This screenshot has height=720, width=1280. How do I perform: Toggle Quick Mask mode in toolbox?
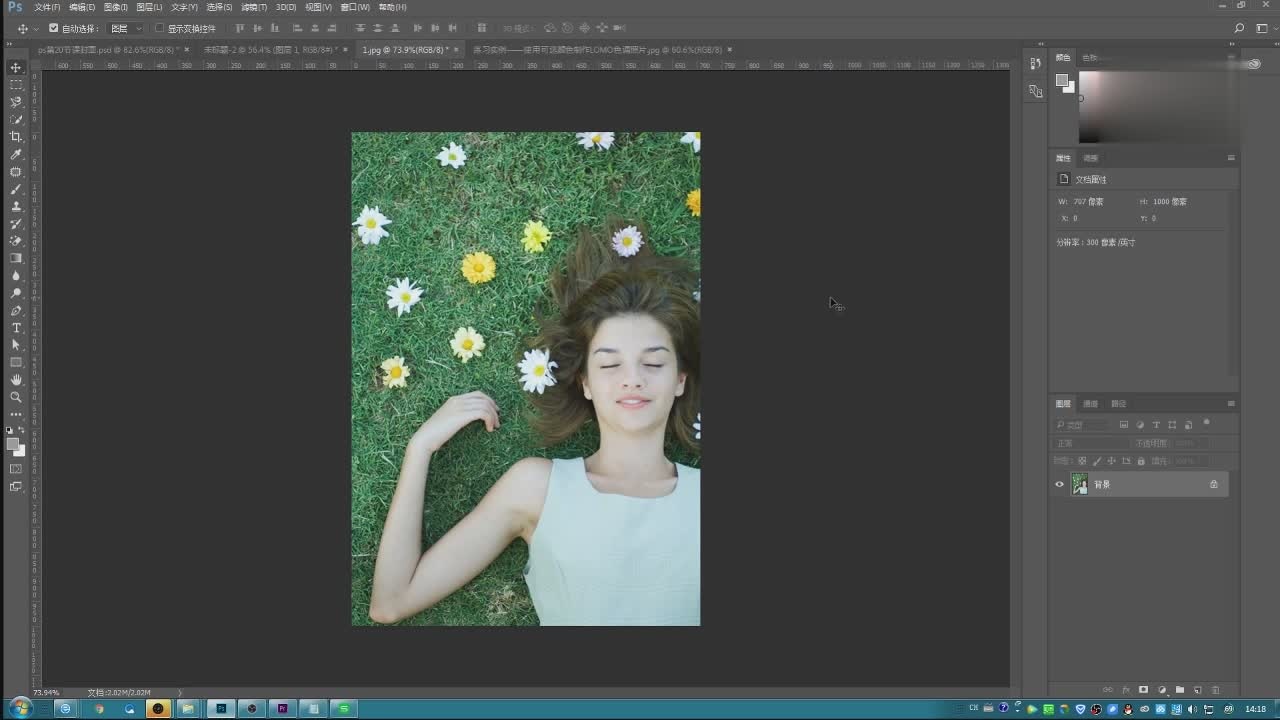16,469
